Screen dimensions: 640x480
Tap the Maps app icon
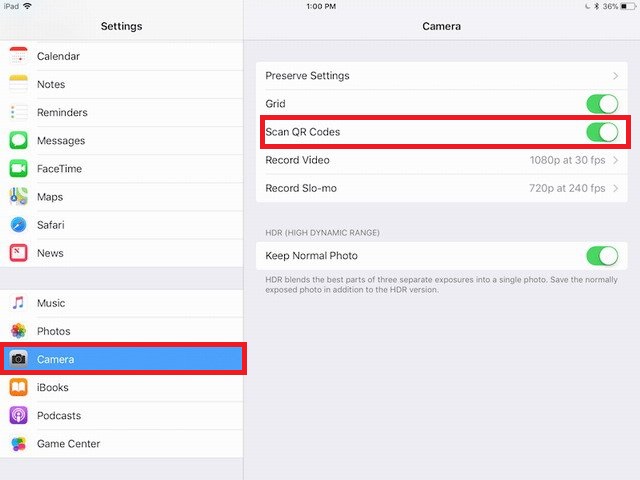click(x=19, y=197)
